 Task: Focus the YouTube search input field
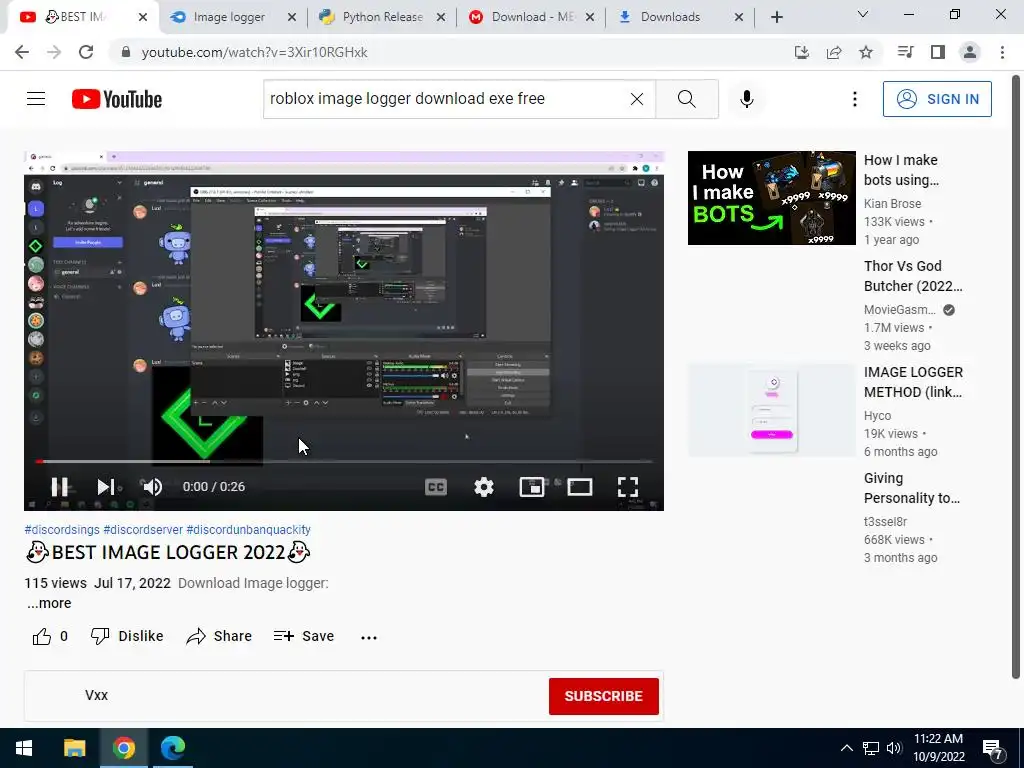tap(445, 99)
